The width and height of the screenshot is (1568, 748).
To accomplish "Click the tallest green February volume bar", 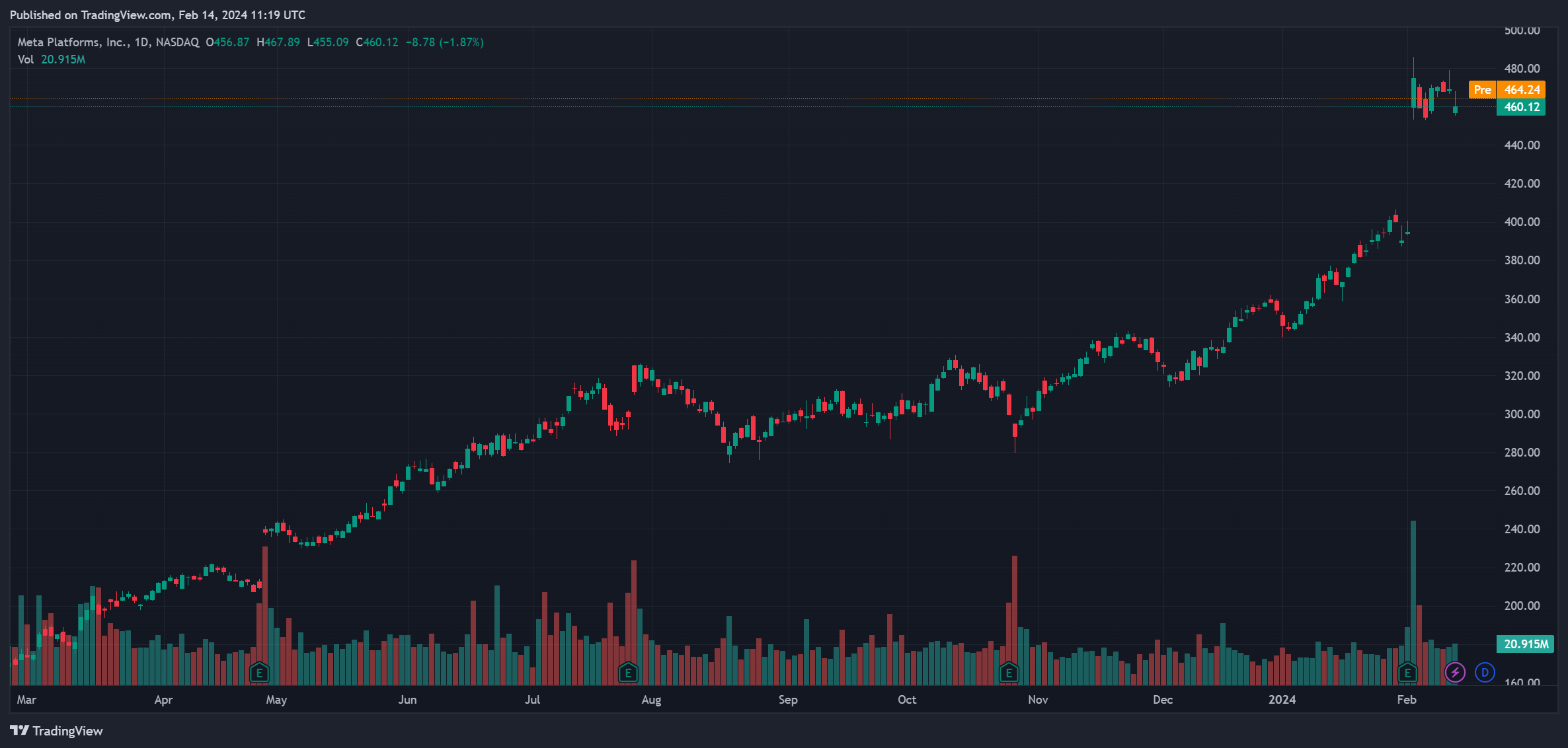I will (1413, 581).
